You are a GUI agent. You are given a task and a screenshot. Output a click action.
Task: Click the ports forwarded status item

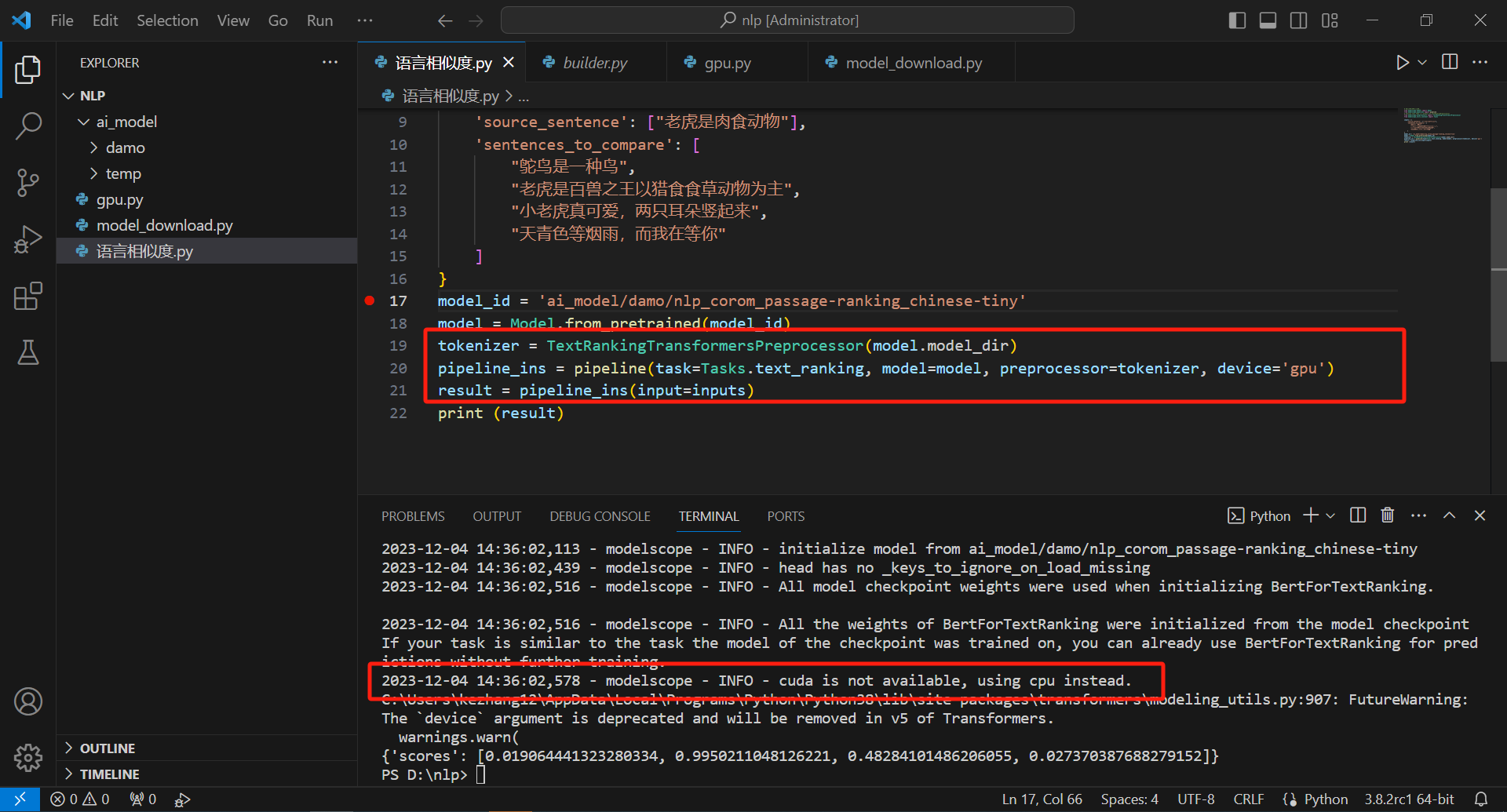click(x=143, y=799)
